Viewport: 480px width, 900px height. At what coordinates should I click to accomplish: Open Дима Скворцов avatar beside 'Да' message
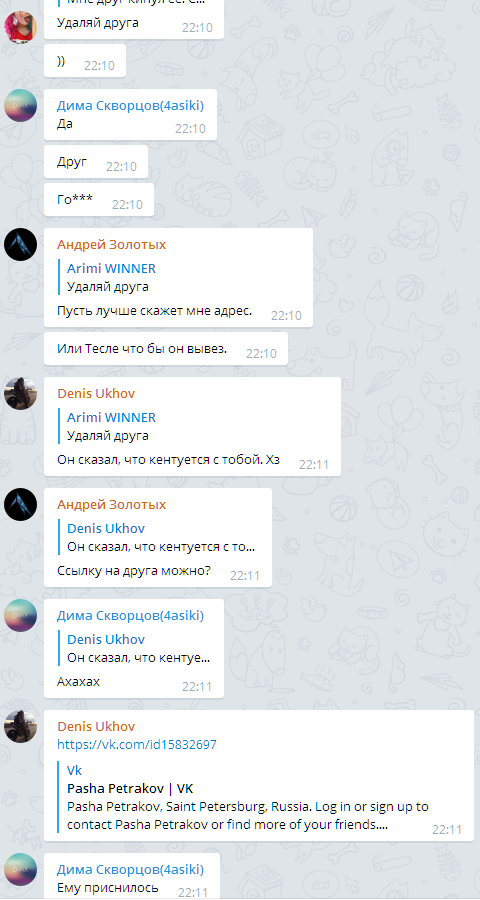[x=21, y=106]
